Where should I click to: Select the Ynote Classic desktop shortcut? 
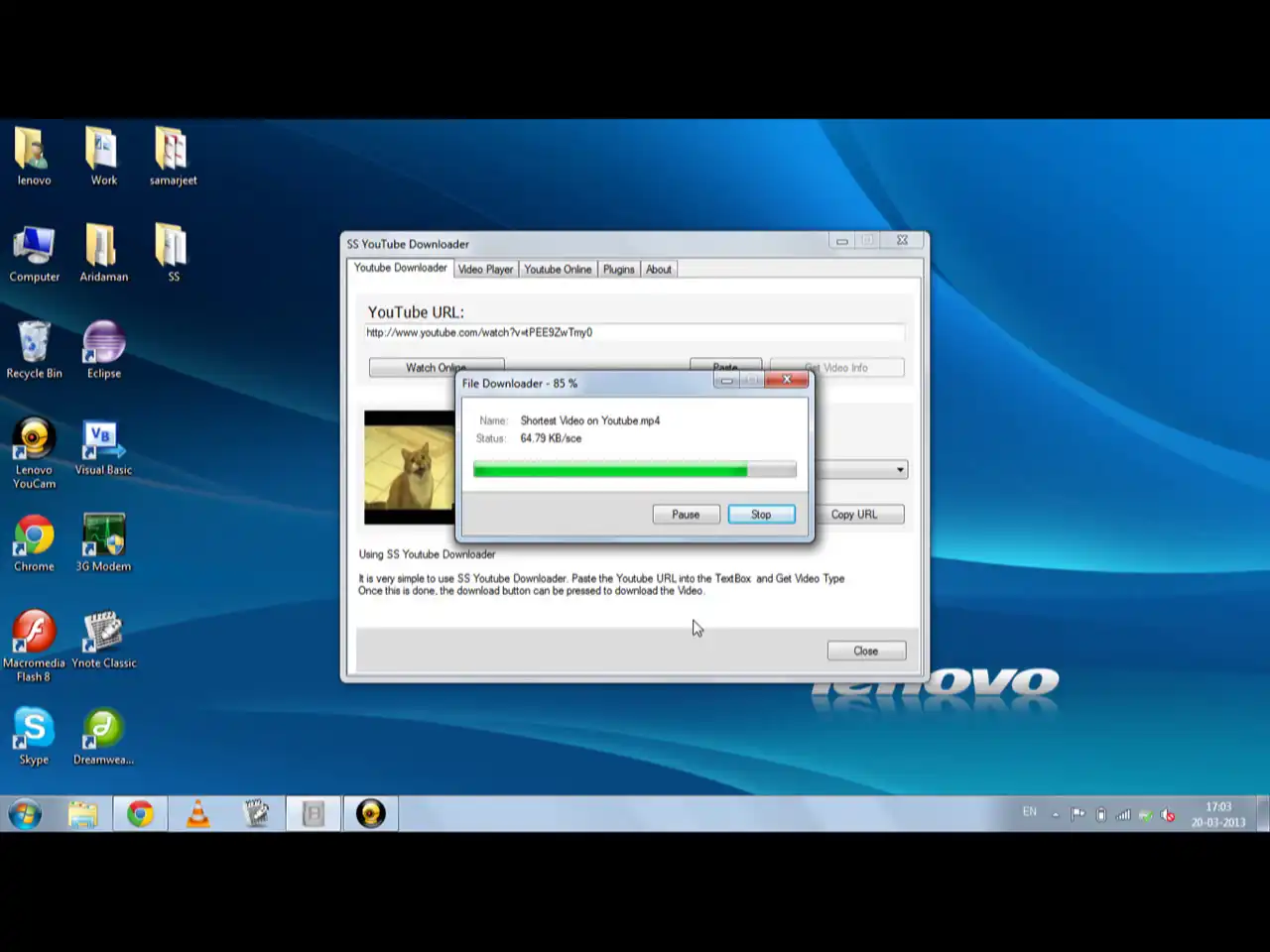tap(103, 640)
